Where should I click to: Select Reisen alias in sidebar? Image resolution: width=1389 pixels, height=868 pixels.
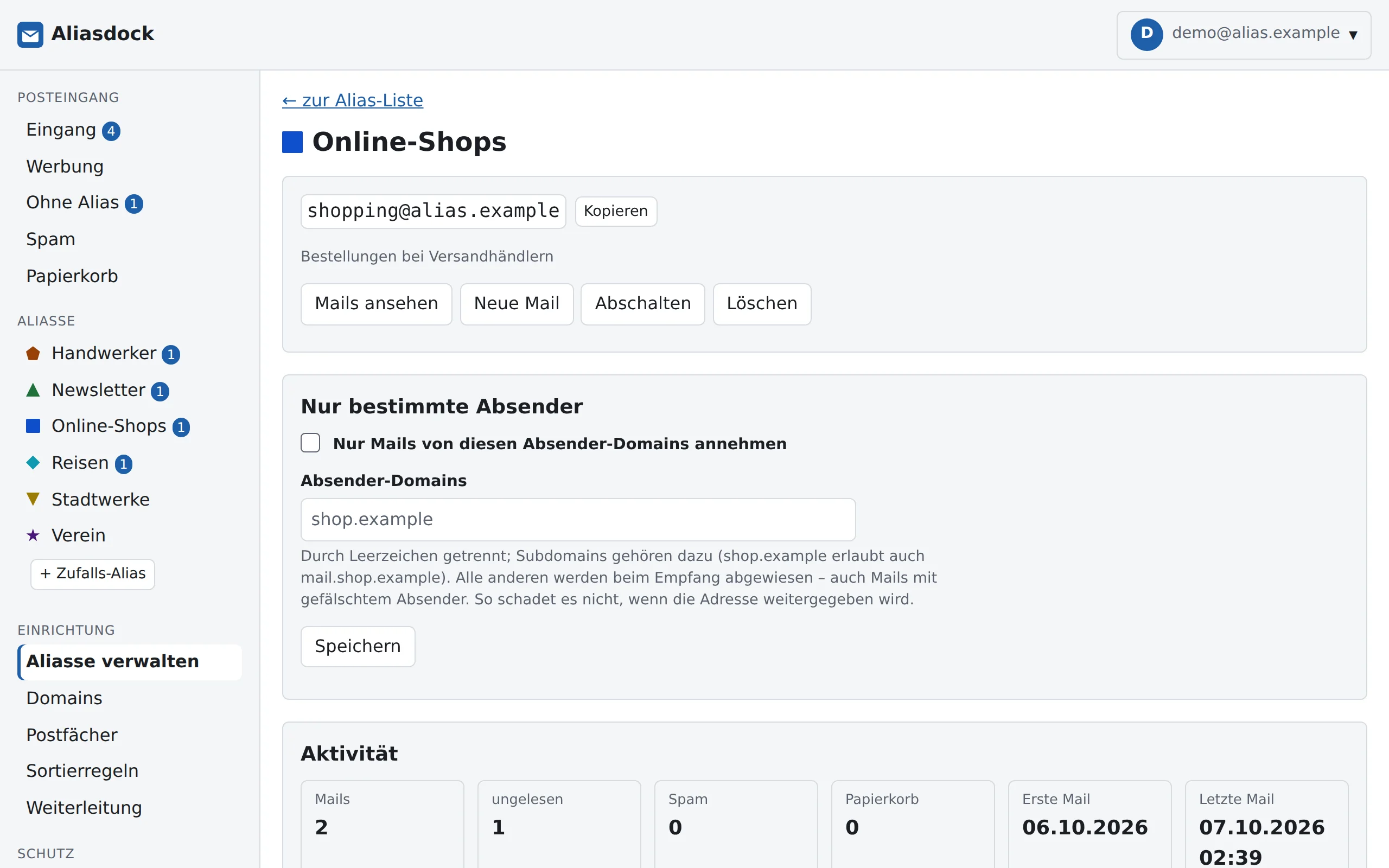(x=130, y=463)
